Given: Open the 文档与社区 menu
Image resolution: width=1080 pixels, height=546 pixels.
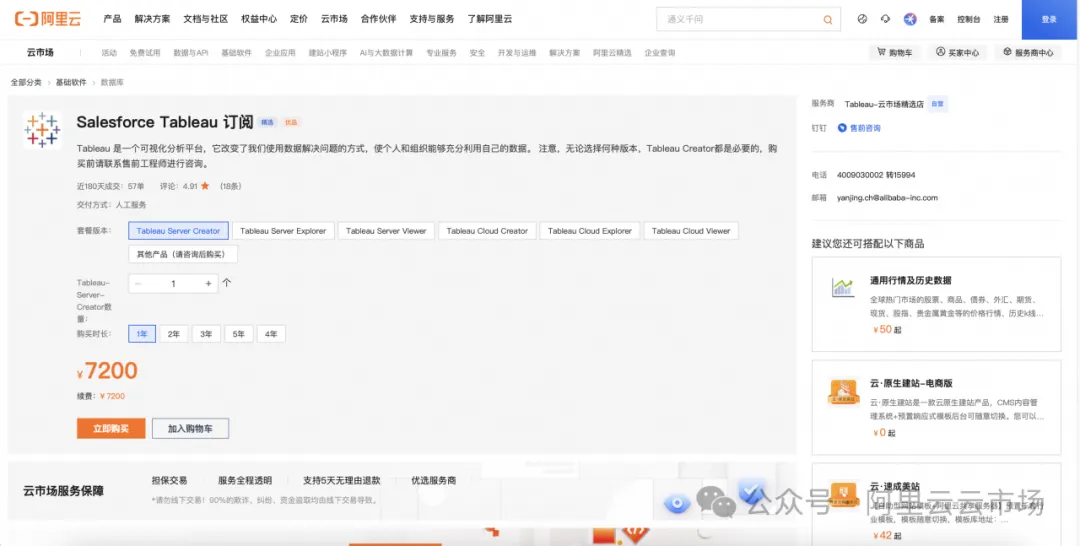Looking at the screenshot, I should [x=206, y=19].
